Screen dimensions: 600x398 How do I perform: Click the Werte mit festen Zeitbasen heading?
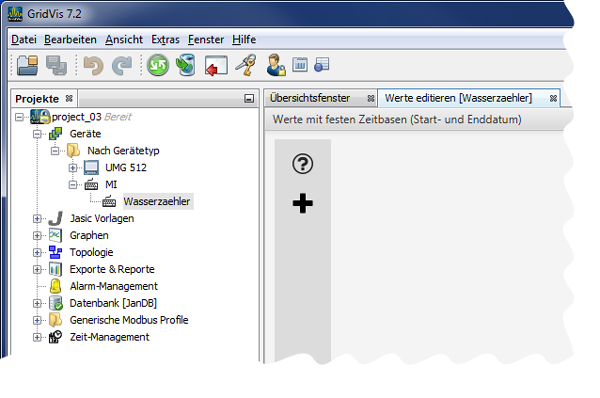[x=397, y=119]
